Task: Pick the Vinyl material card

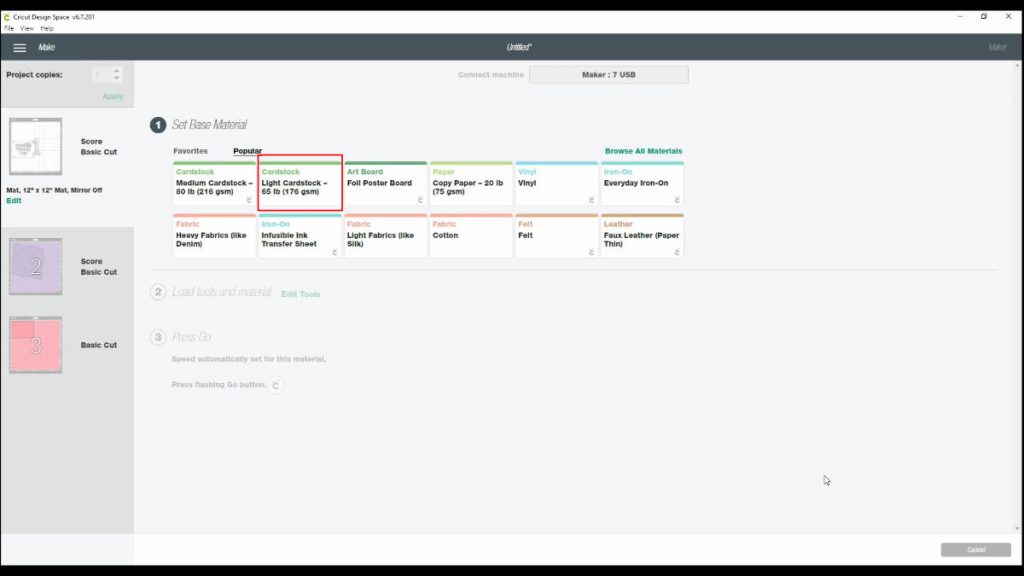Action: coord(556,184)
